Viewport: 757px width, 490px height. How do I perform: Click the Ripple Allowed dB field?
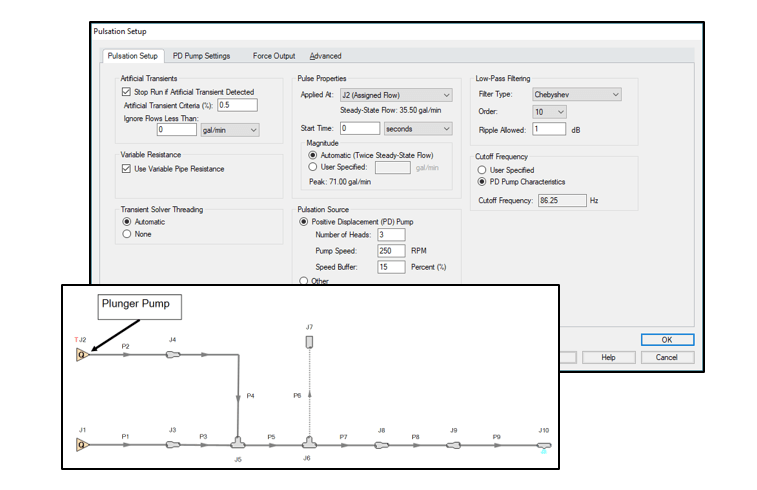549,129
